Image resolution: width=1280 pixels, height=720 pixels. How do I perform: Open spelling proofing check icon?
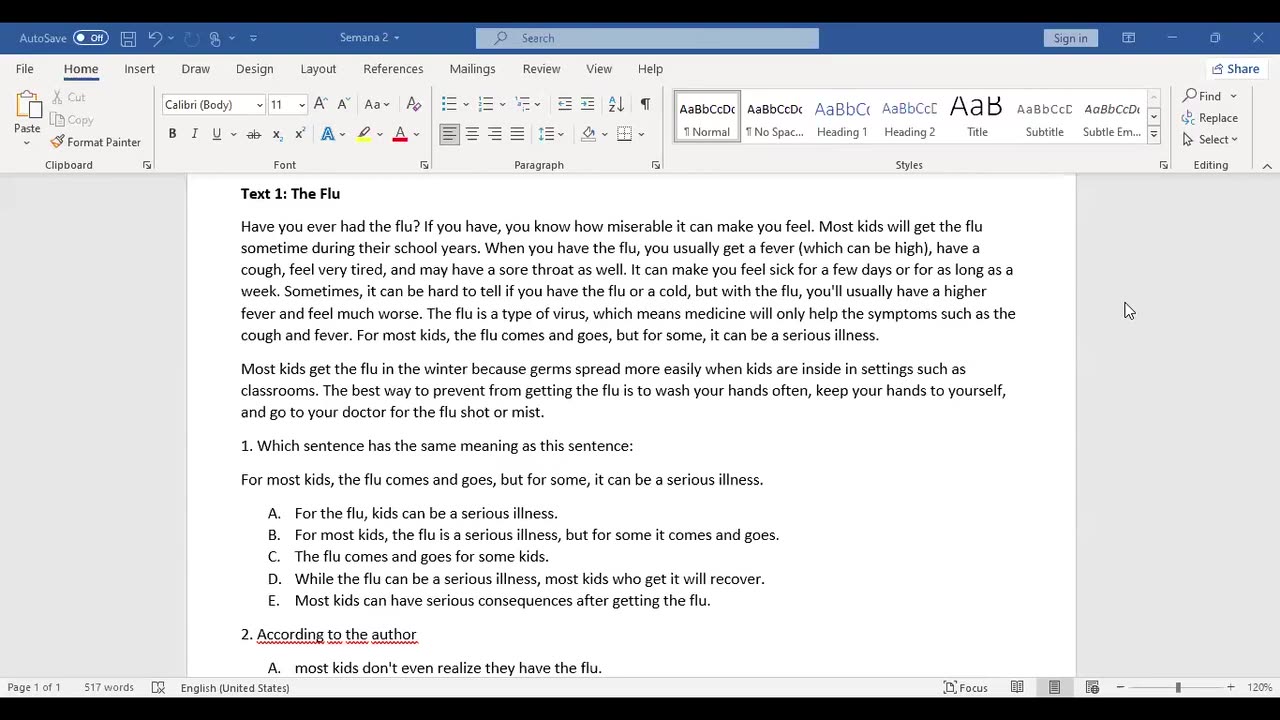158,687
